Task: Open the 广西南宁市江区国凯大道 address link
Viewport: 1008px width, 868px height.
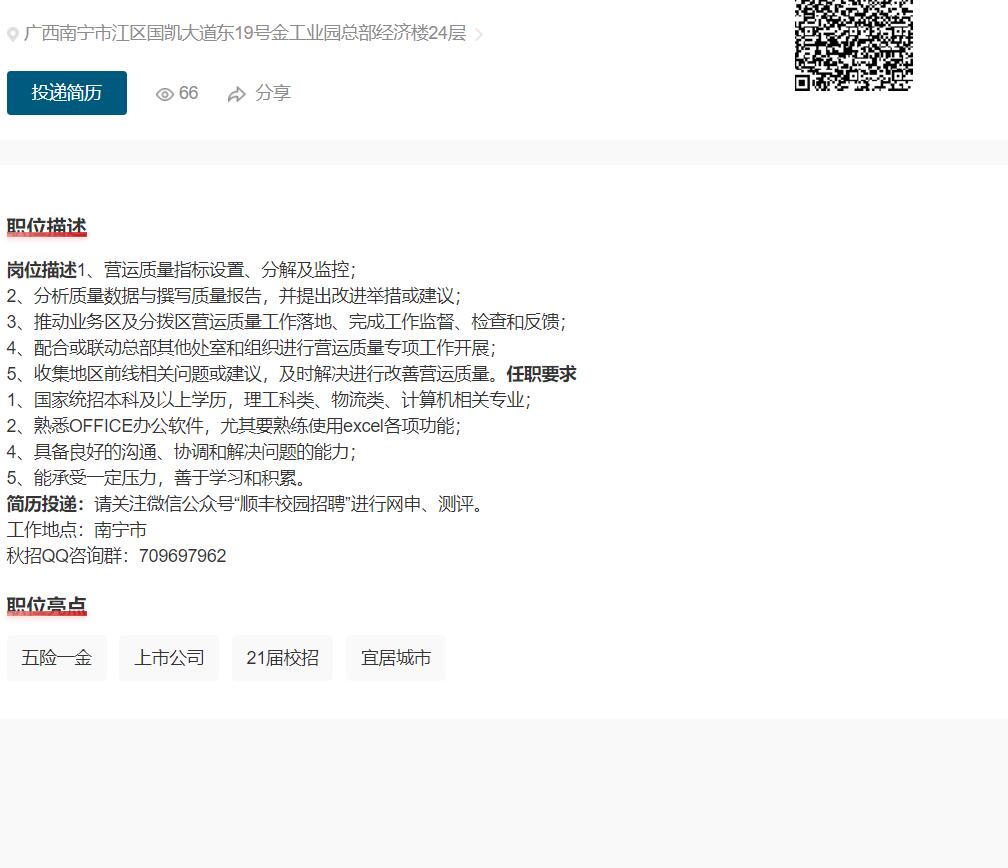Action: tap(245, 33)
